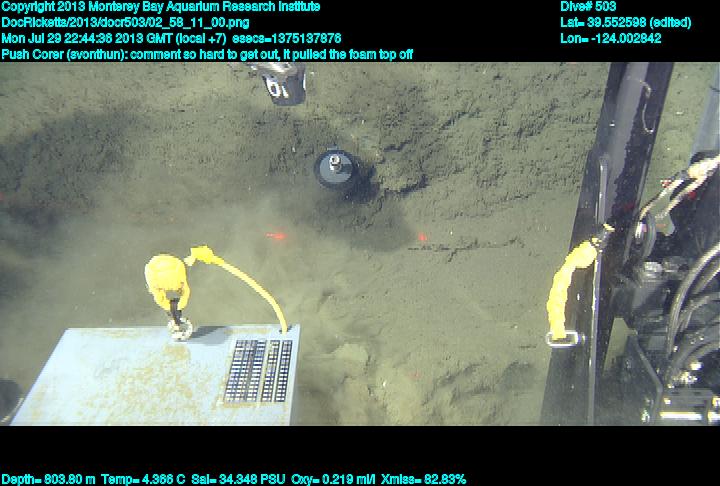720x486 pixels.
Task: Click the Push Corer (svonthun) comment line
Action: tap(207, 55)
